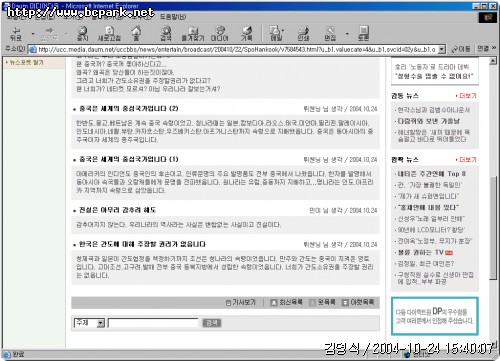Expand the Links (연결) toolbar chevron
Image resolution: width=500 pixels, height=361 pixels.
coord(494,49)
